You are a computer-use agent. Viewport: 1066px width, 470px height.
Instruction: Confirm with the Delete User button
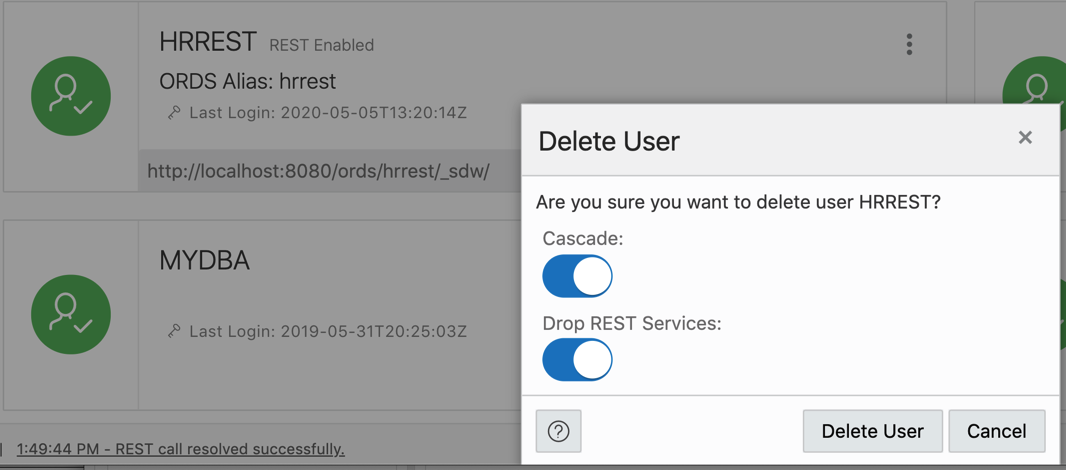[872, 431]
